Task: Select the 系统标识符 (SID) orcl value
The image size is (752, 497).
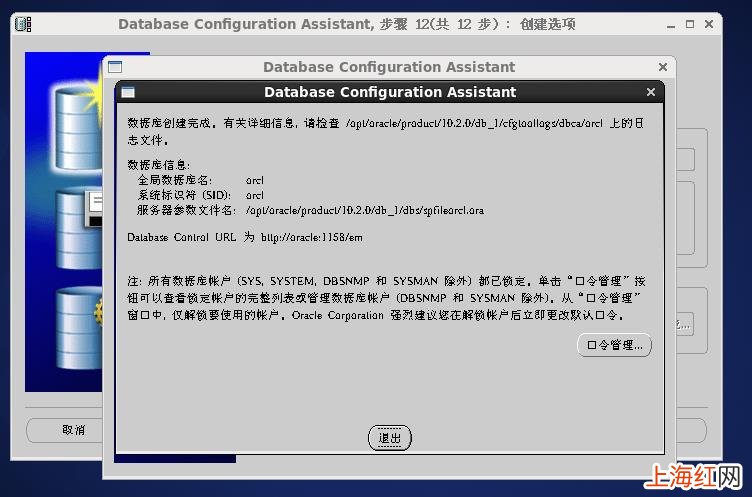Action: pyautogui.click(x=255, y=195)
